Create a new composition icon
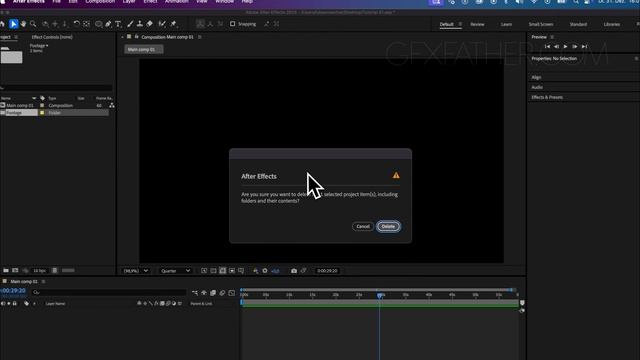This screenshot has height=360, width=640. tap(15, 270)
